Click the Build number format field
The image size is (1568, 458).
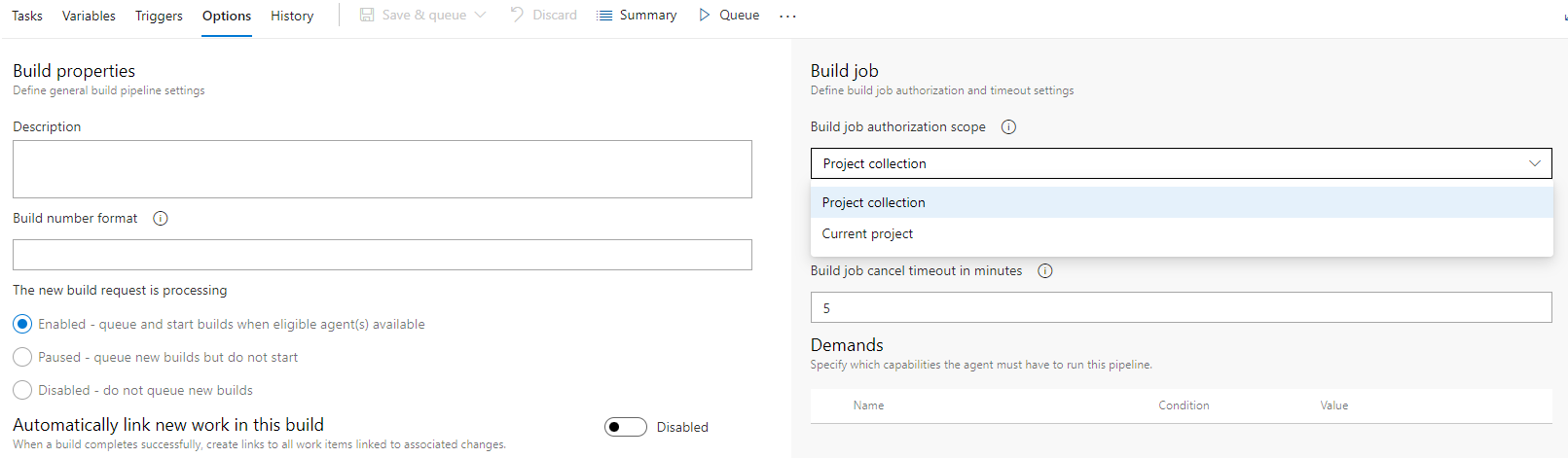382,255
